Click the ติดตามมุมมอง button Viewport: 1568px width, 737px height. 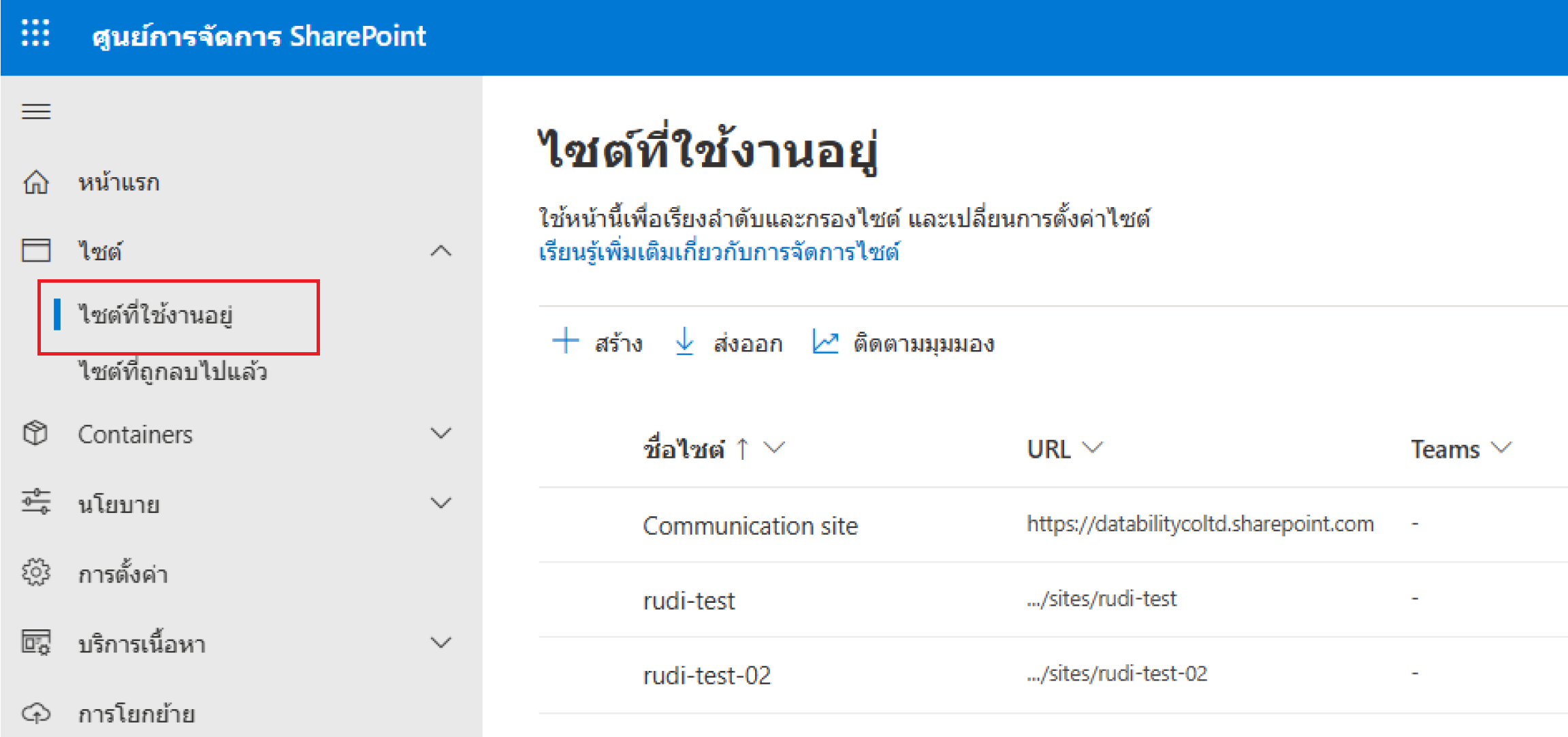click(x=903, y=342)
